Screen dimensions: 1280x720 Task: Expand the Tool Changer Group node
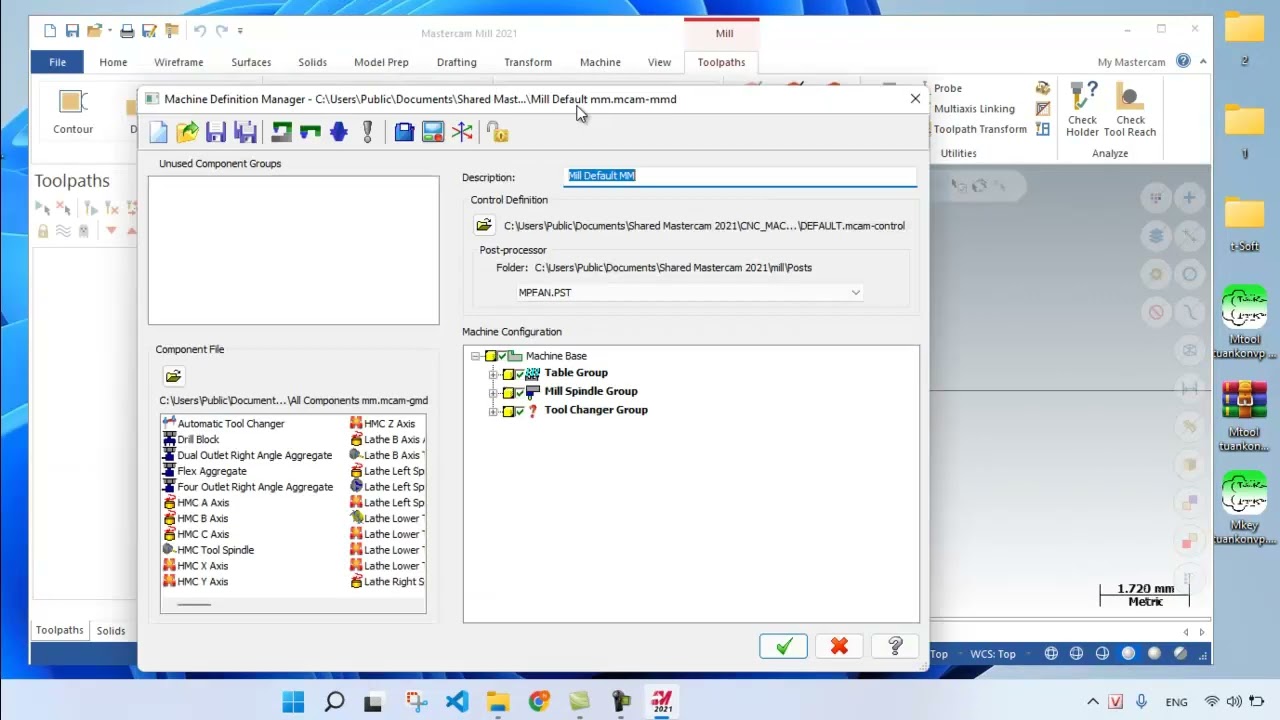click(493, 411)
